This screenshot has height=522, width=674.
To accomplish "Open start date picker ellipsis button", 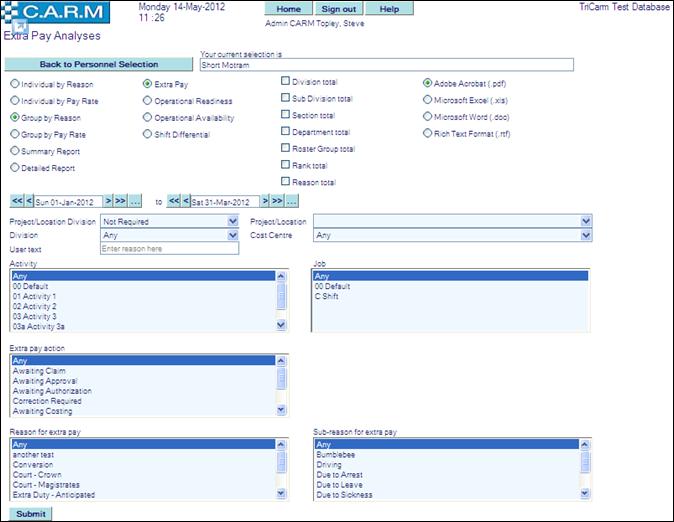I will pos(135,201).
